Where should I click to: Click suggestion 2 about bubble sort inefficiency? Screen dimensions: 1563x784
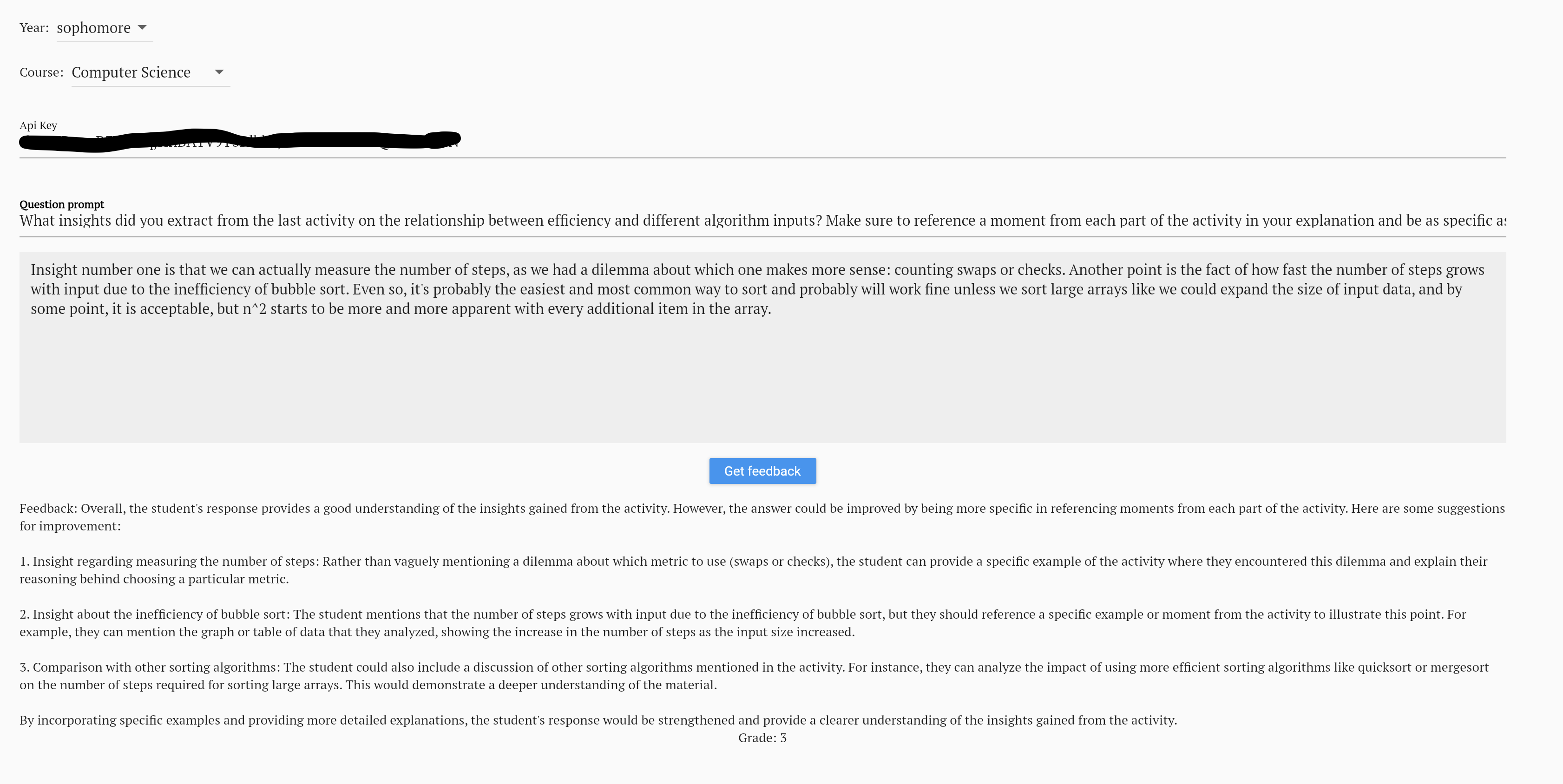[742, 623]
